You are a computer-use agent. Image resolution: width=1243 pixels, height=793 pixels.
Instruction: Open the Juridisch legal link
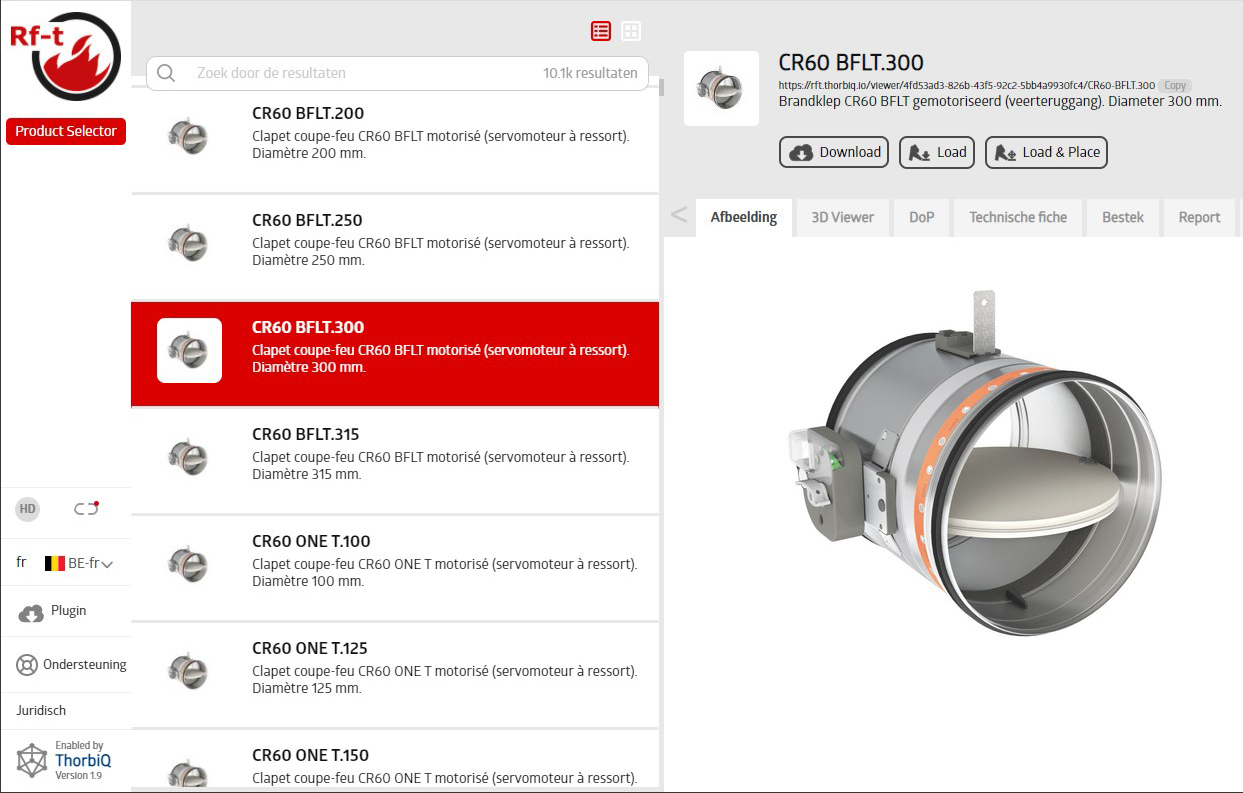click(x=41, y=711)
